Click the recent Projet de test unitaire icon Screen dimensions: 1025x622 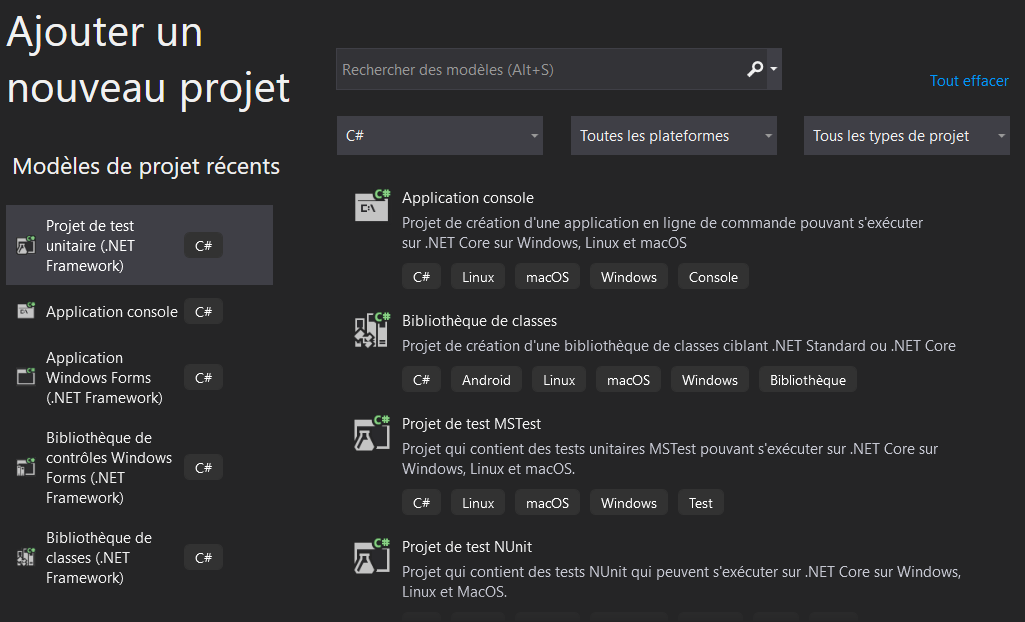26,246
